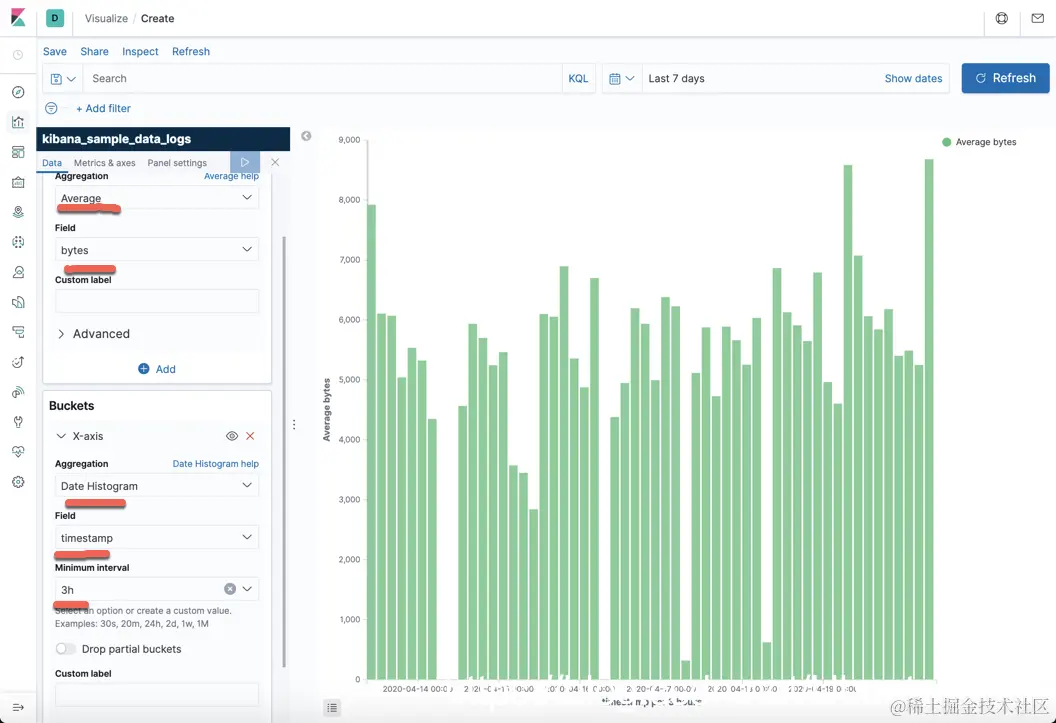Viewport: 1056px width, 723px height.
Task: Discard changes with the X icon
Action: tap(275, 162)
